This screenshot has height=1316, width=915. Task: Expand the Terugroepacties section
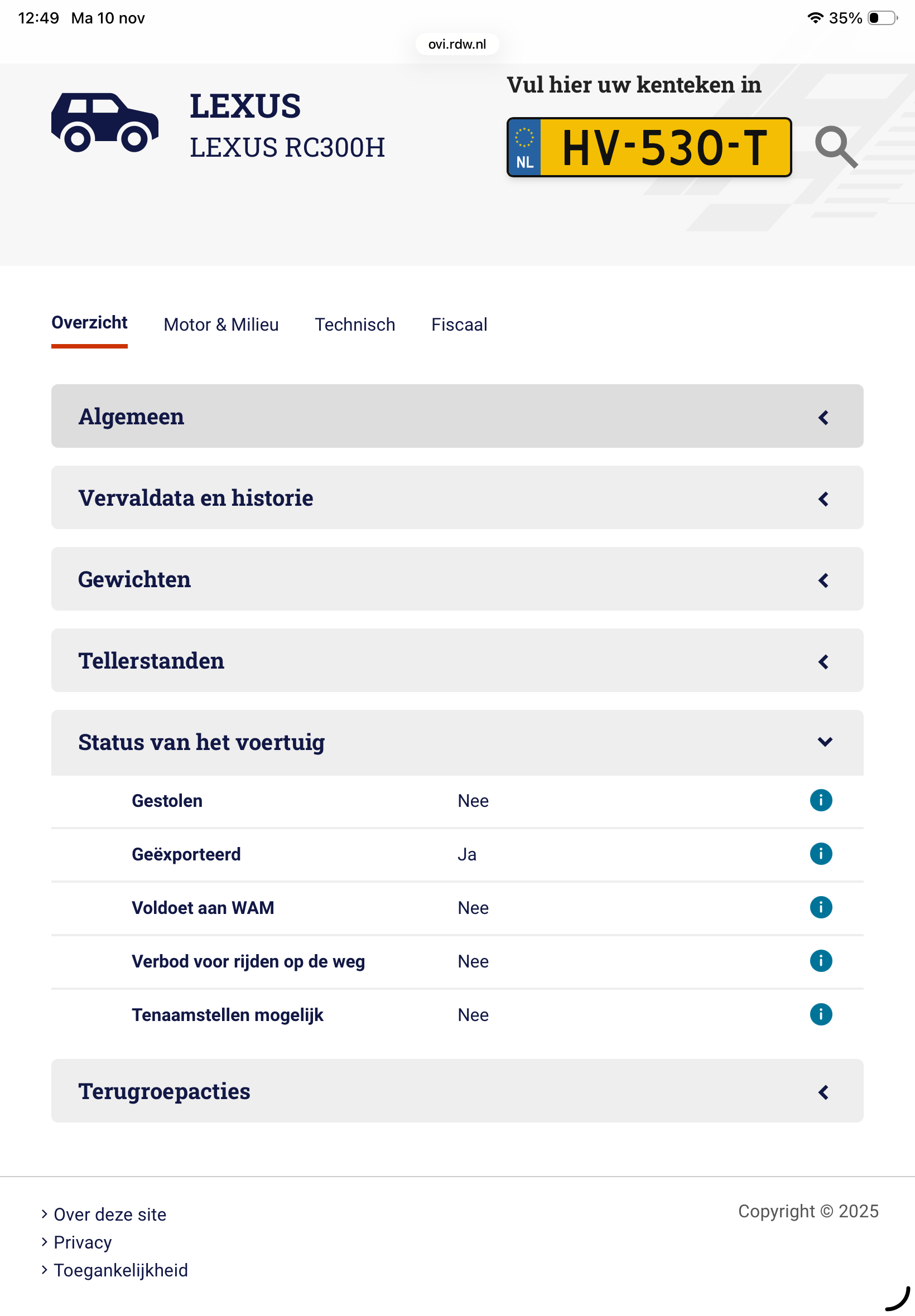click(x=457, y=1090)
